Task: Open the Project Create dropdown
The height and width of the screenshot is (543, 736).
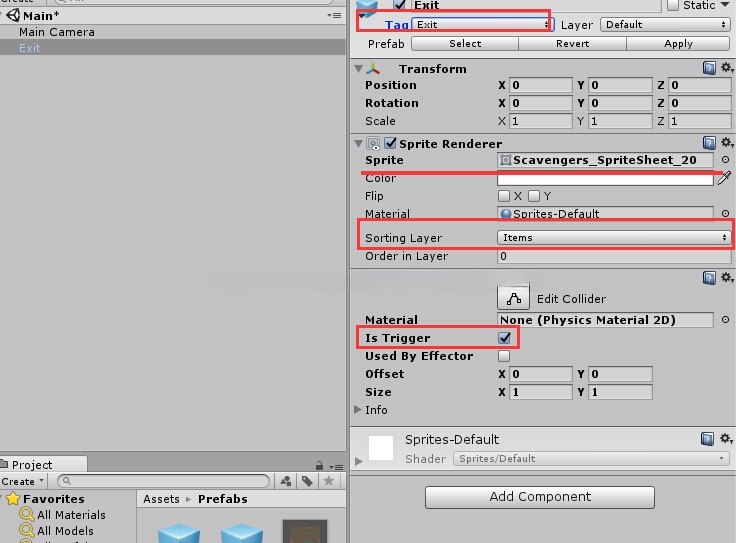Action: pos(22,481)
